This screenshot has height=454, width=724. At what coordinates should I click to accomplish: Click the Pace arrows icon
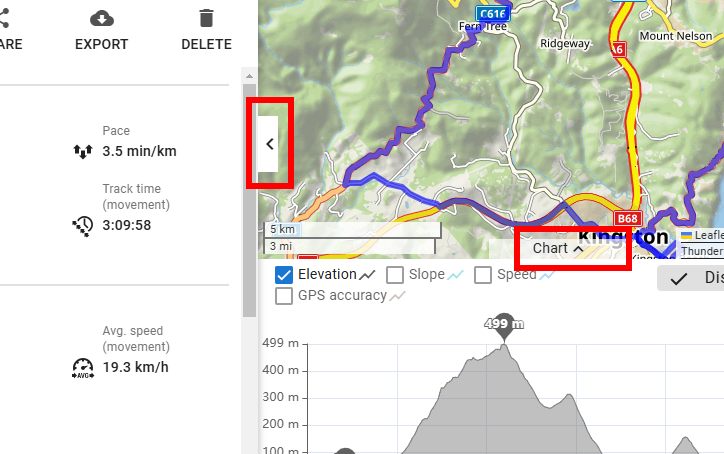pos(83,151)
